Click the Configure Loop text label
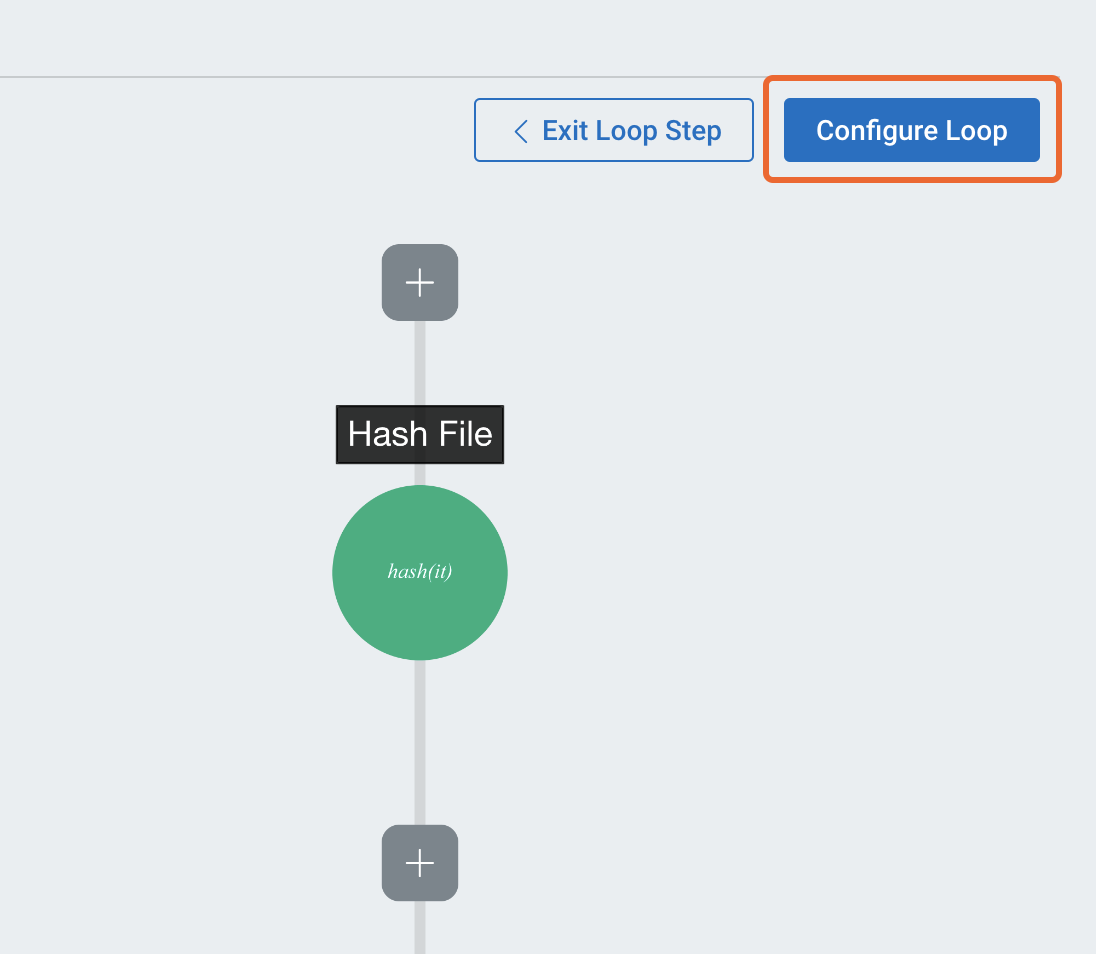Image resolution: width=1096 pixels, height=954 pixels. (x=911, y=131)
